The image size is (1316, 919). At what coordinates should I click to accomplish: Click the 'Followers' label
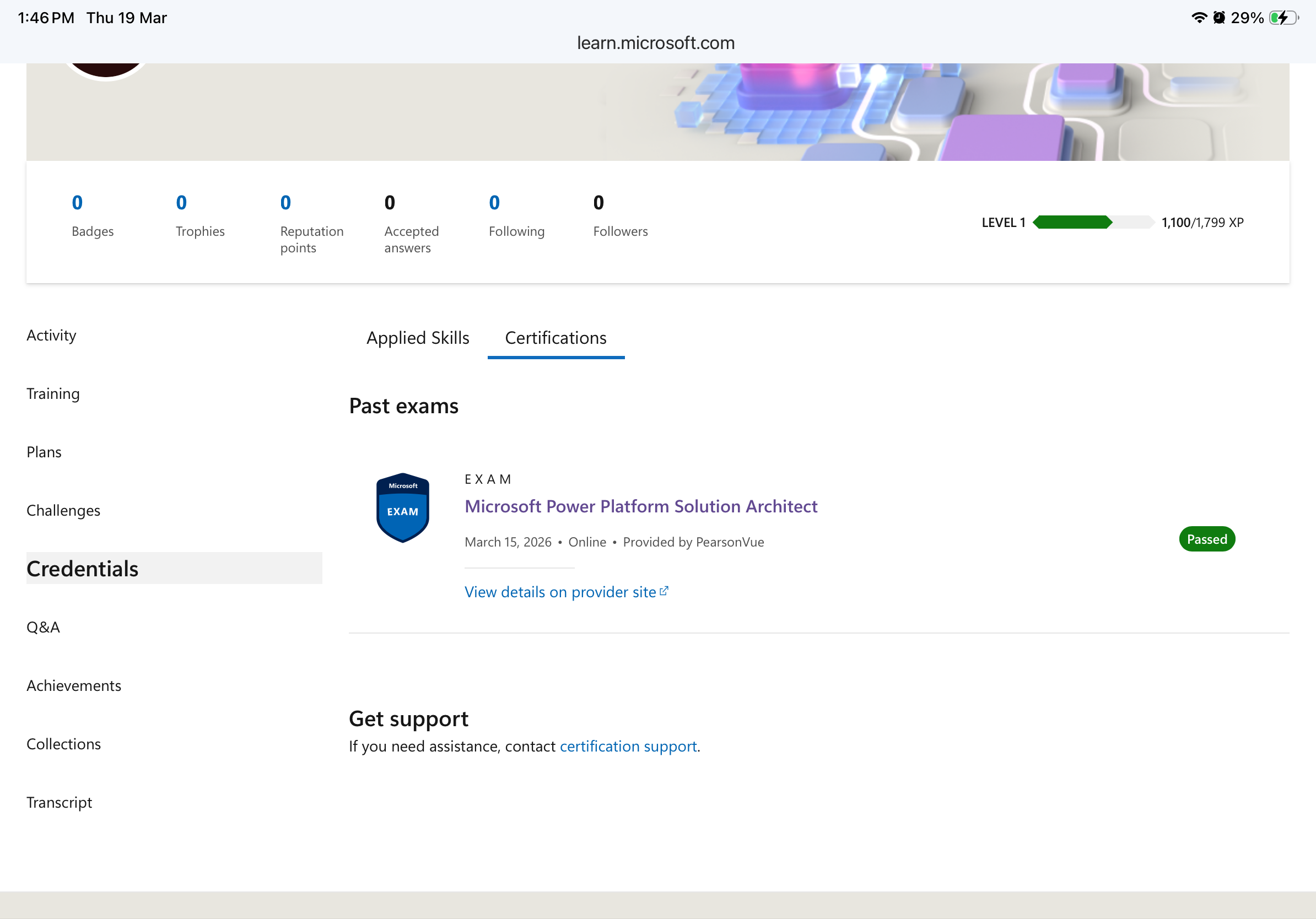point(620,231)
